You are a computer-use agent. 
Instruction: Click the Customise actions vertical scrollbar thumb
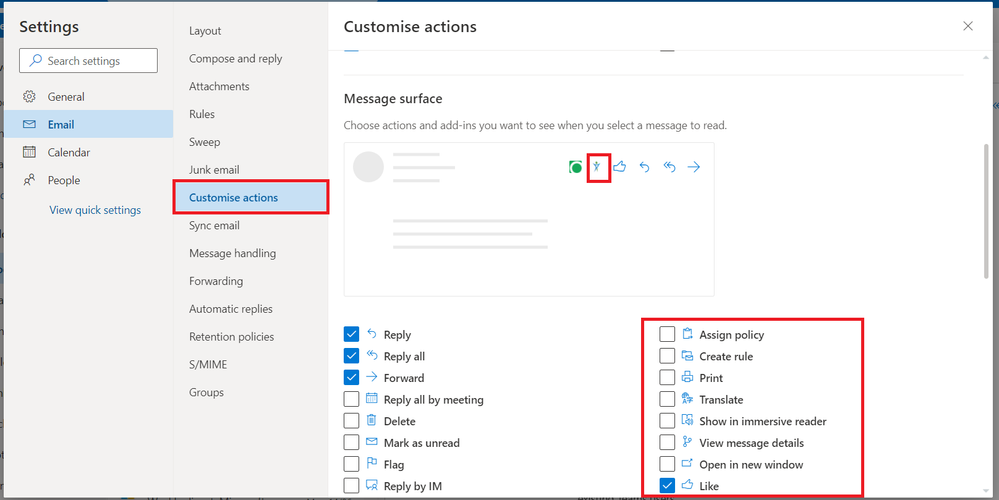point(986,210)
